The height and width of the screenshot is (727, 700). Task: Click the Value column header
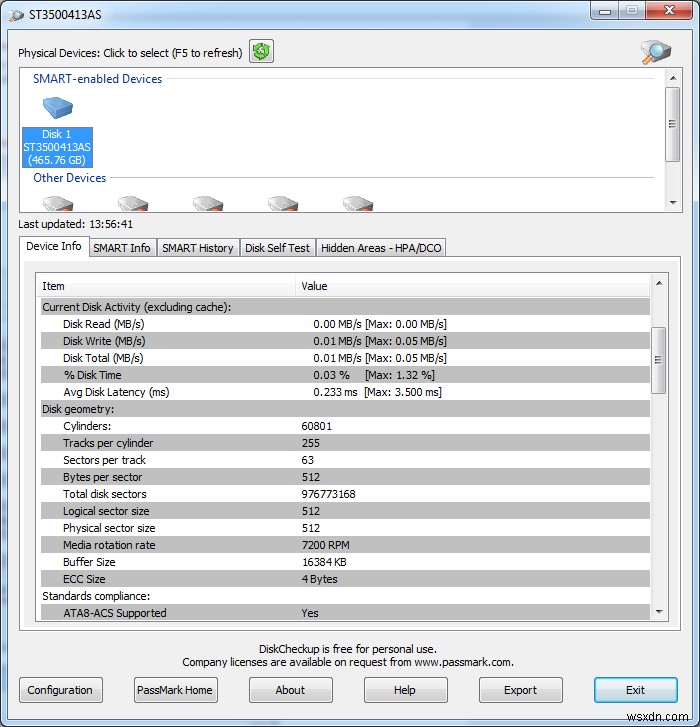[x=472, y=286]
